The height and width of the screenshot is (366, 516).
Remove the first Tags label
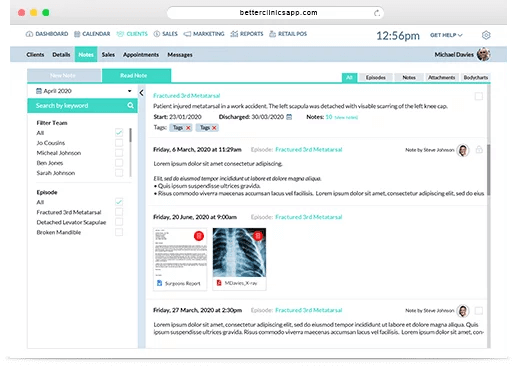click(x=188, y=128)
